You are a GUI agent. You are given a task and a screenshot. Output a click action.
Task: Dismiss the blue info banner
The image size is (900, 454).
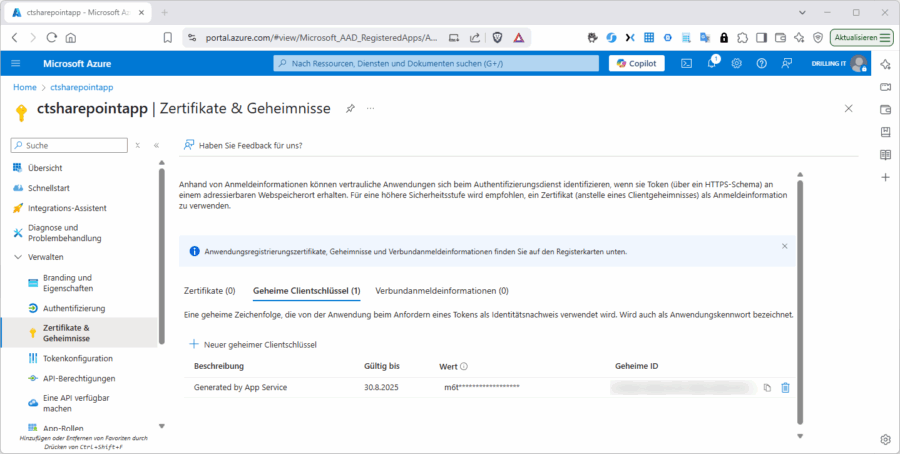coord(785,246)
